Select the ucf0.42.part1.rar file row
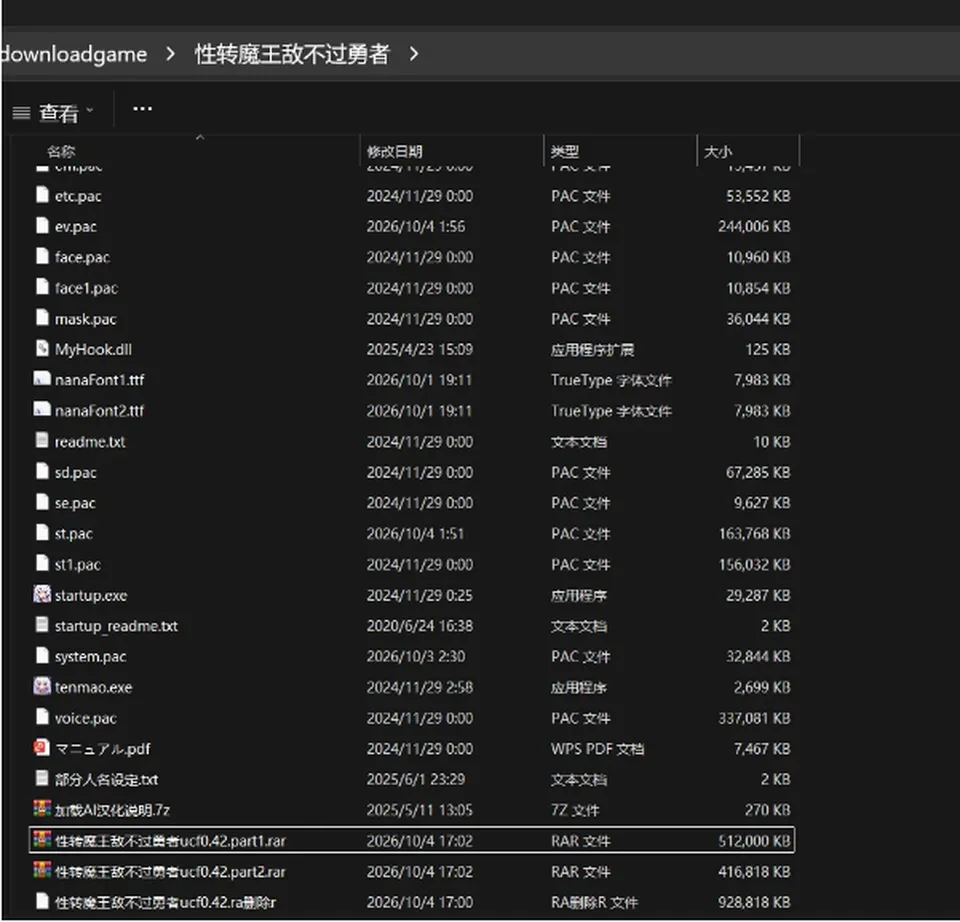The image size is (960, 922). [x=412, y=840]
